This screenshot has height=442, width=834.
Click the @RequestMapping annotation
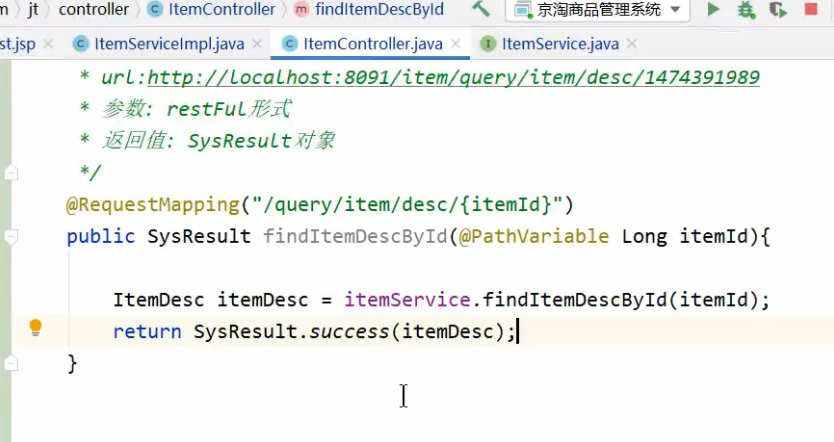[x=153, y=205]
